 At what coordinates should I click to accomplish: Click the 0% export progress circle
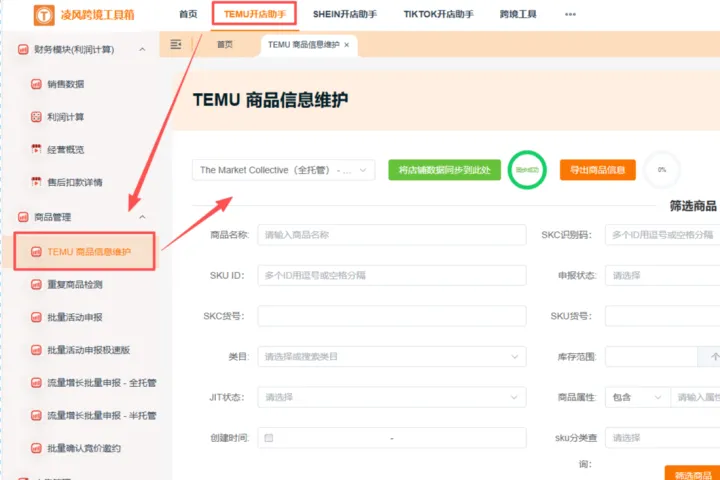coord(662,170)
